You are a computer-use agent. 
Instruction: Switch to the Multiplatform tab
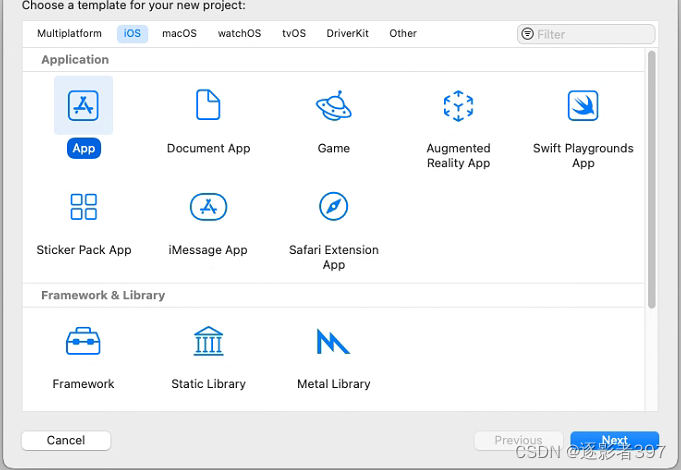pyautogui.click(x=69, y=33)
